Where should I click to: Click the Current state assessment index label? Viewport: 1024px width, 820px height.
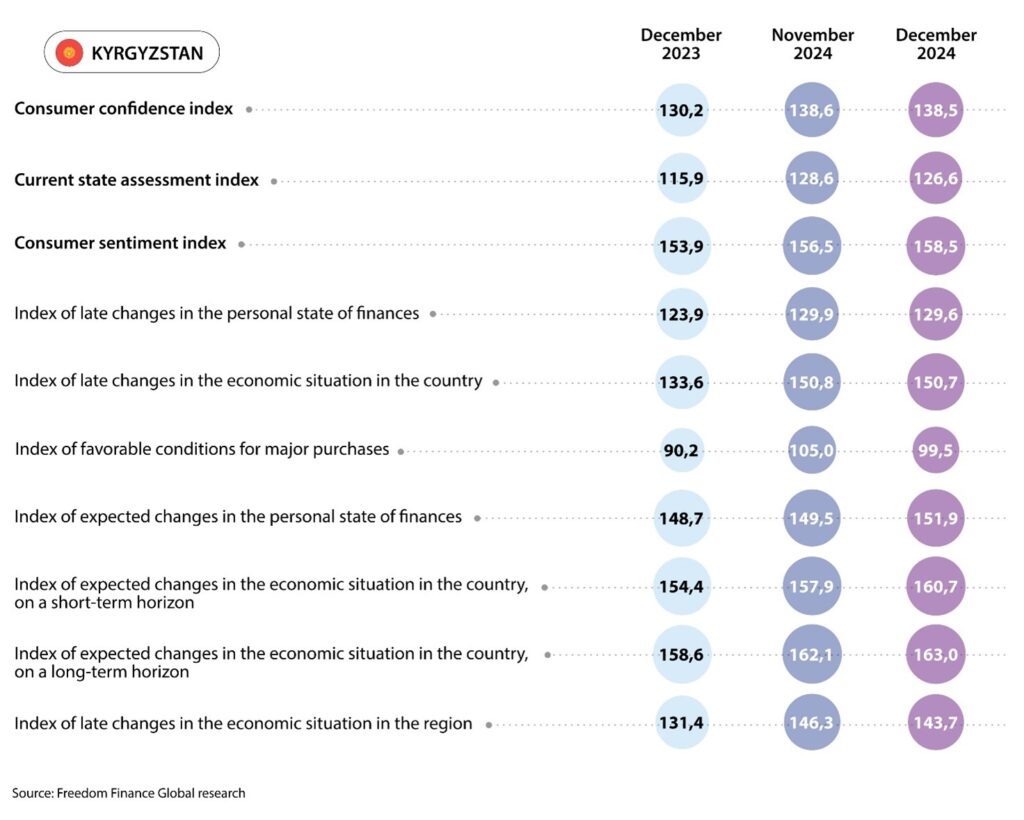pos(136,180)
